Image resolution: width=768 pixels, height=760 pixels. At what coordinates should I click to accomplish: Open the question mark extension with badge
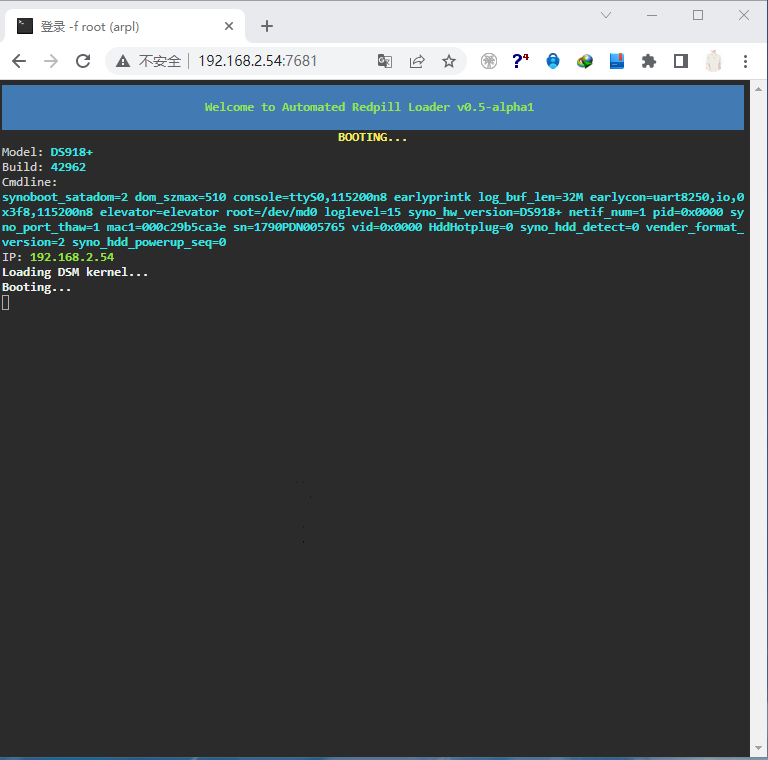(x=520, y=61)
